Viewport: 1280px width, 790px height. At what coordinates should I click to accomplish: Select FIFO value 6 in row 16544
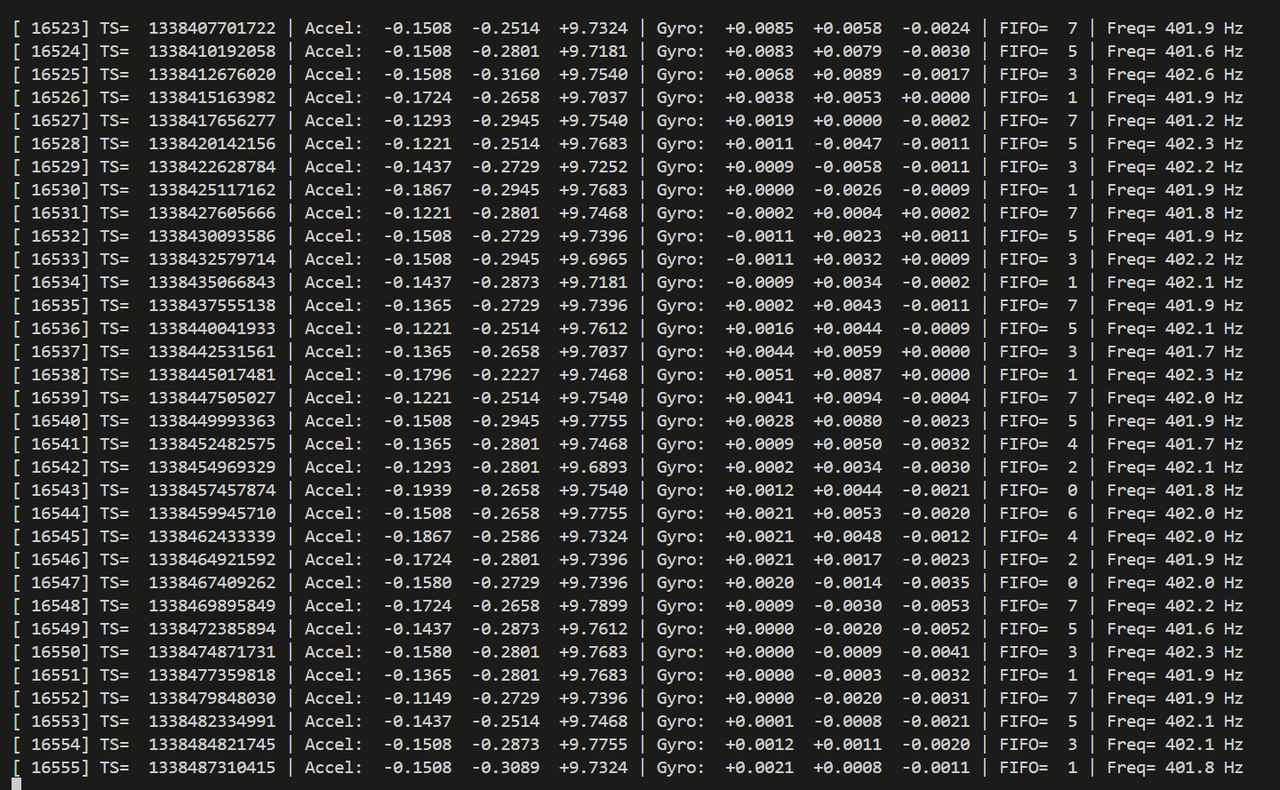click(x=1073, y=513)
